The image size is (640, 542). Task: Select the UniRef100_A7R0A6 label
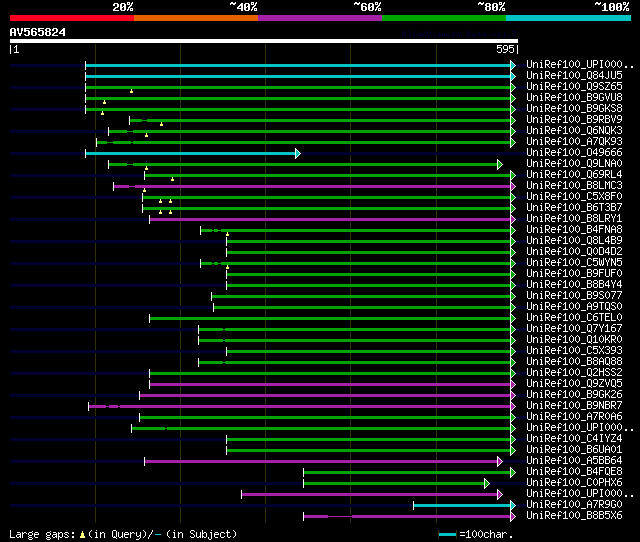click(574, 417)
